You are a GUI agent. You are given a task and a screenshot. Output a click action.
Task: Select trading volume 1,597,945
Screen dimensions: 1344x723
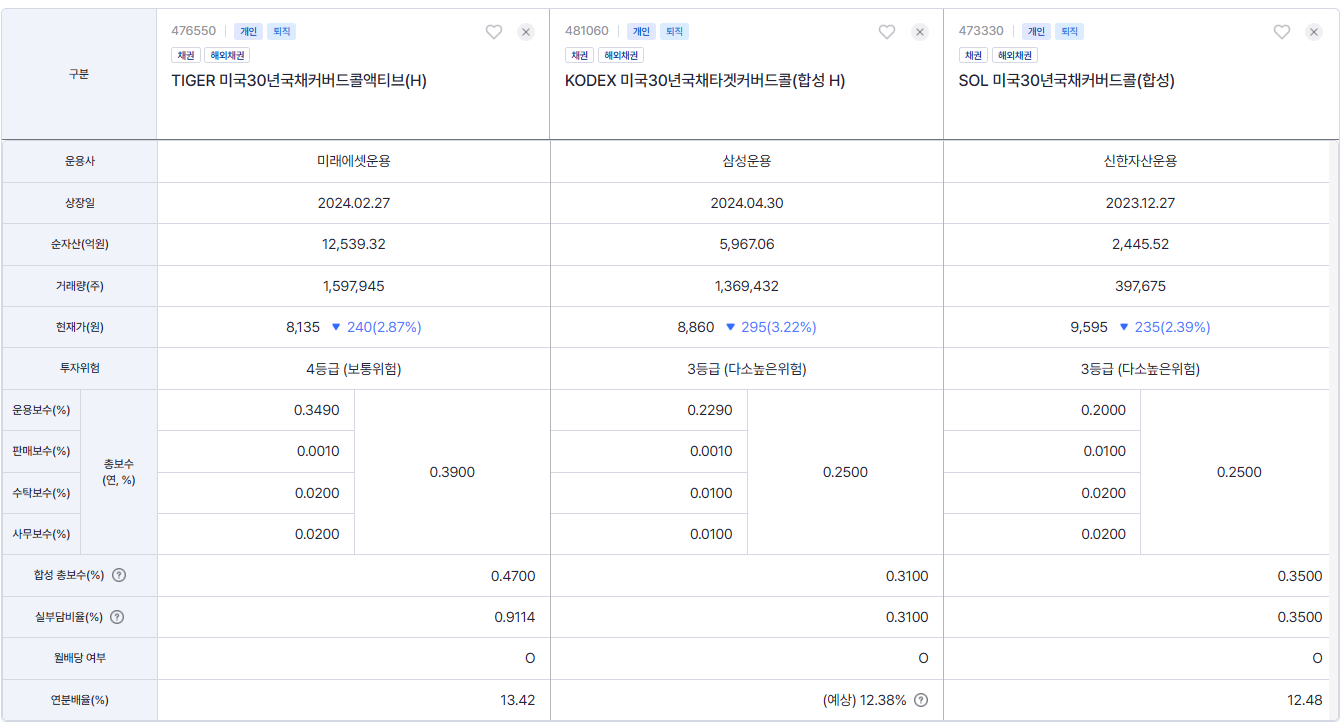pos(353,286)
